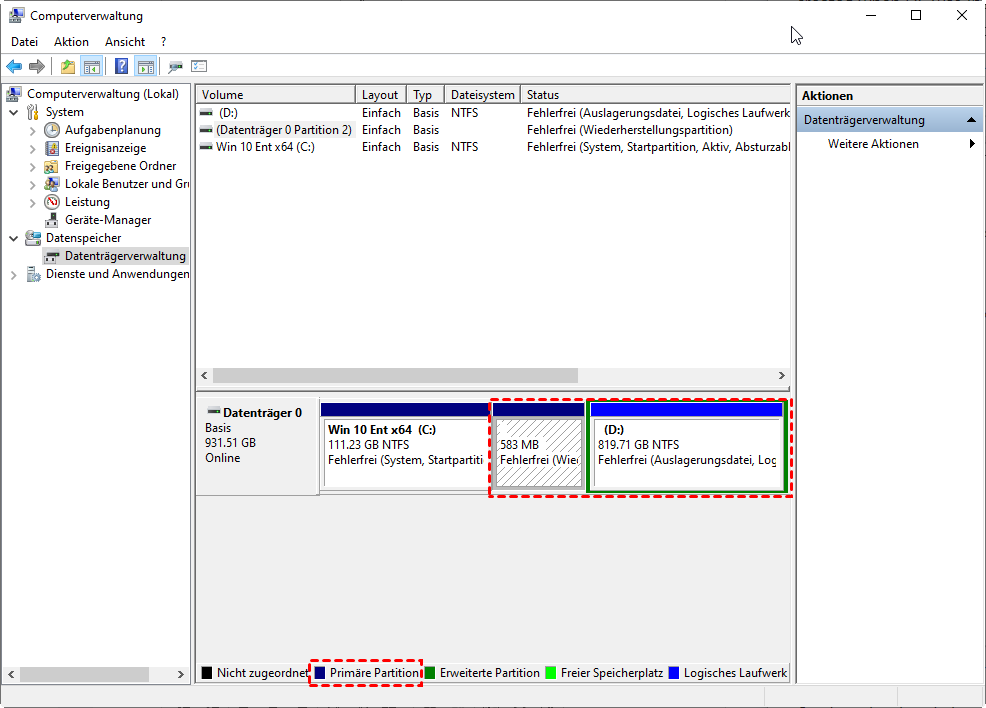Open Help with the question mark icon

(121, 67)
